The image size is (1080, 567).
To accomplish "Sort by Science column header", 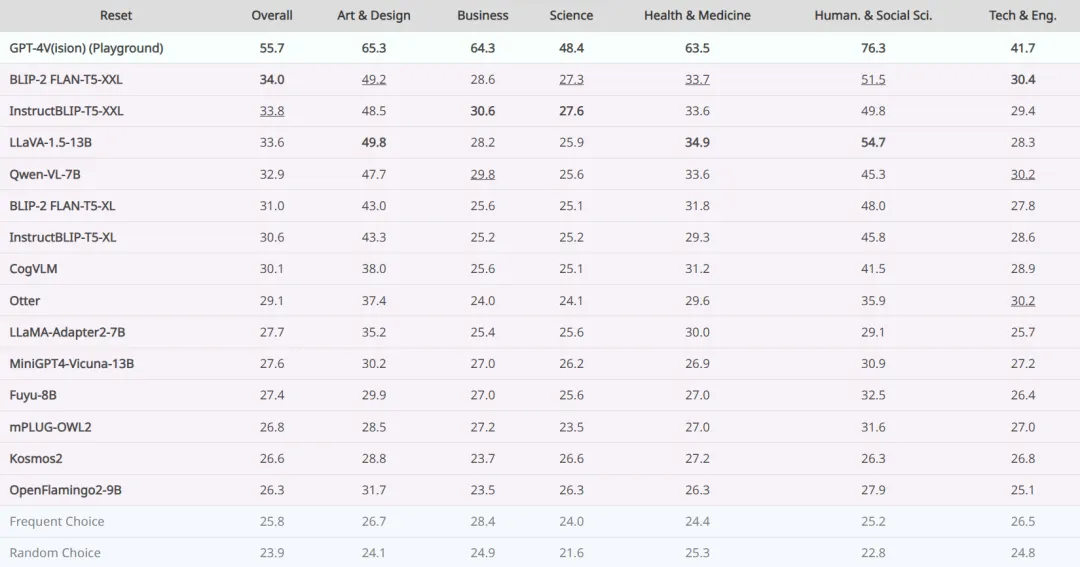I will (571, 15).
